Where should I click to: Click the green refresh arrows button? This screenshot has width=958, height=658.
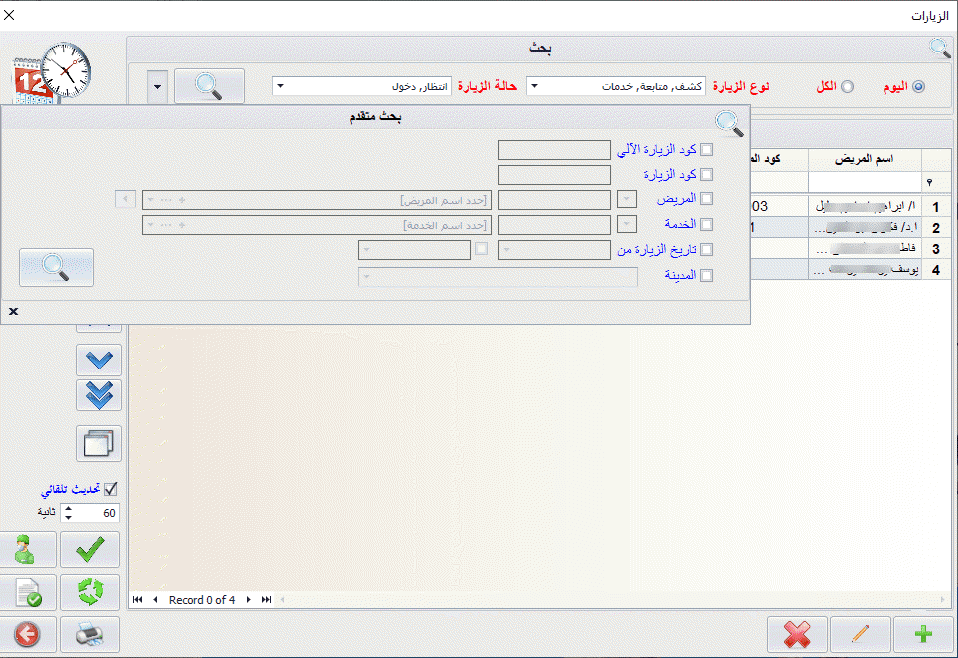(90, 592)
